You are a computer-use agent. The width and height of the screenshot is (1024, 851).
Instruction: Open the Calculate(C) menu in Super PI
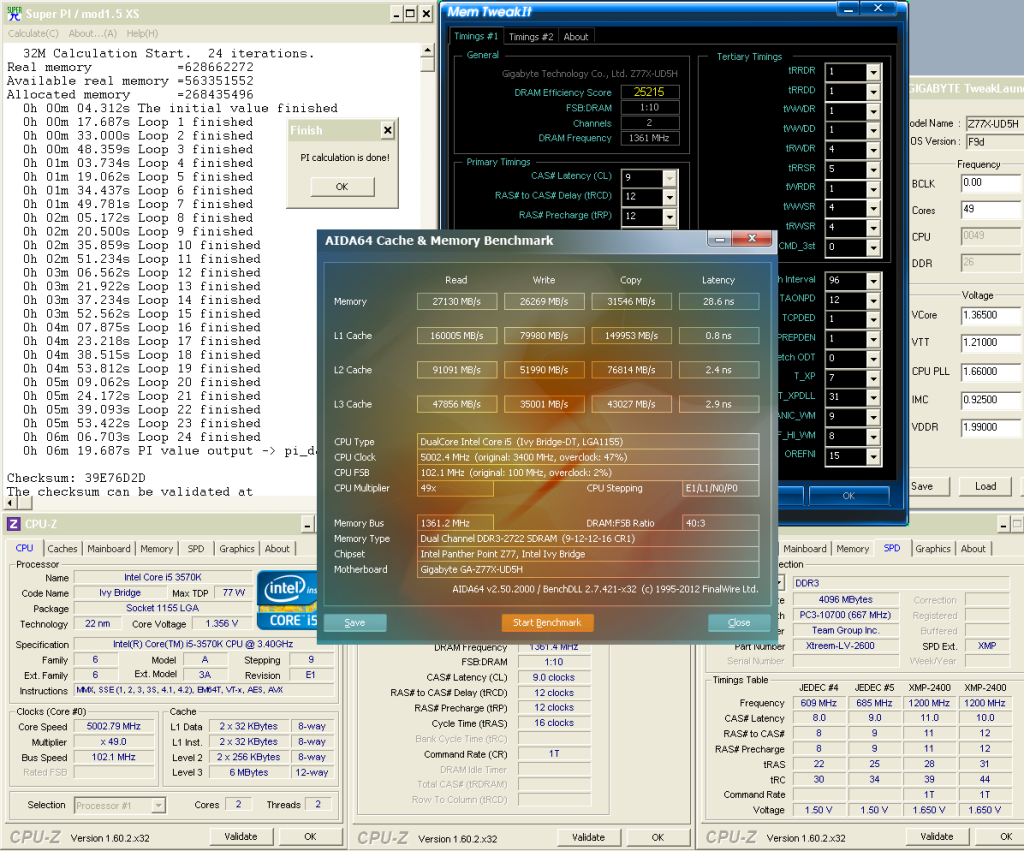pos(34,33)
